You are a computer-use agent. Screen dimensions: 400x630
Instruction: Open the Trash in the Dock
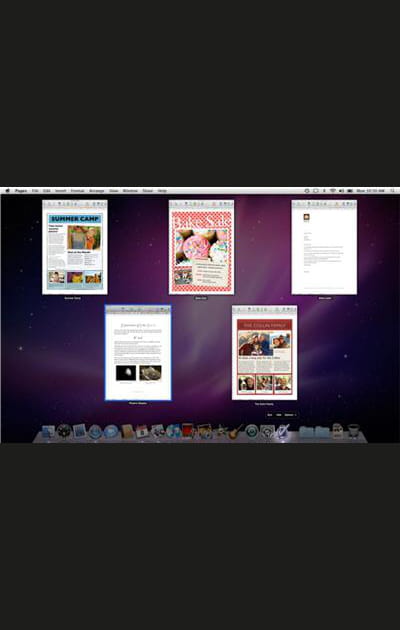353,431
